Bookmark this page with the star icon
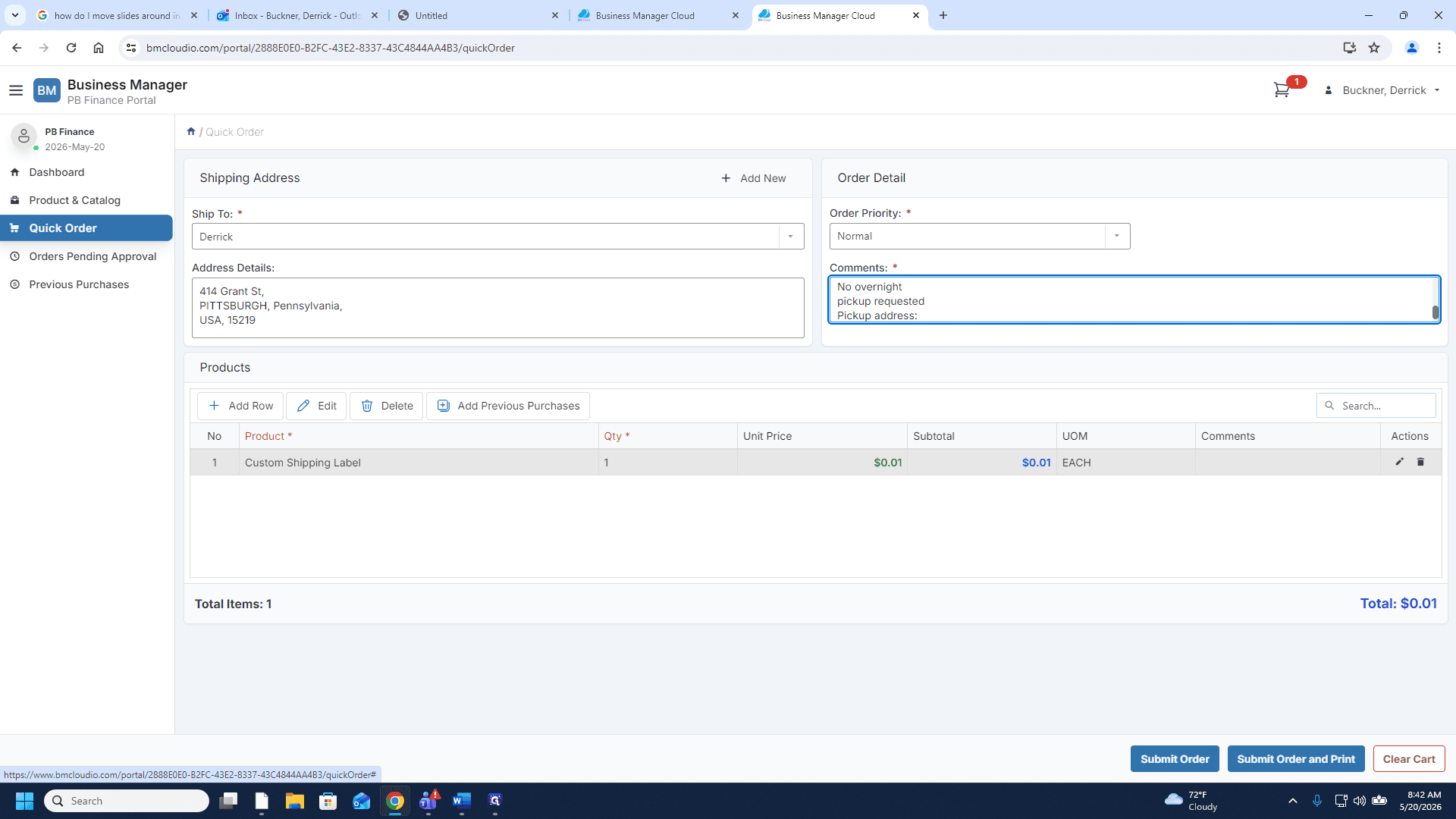This screenshot has height=819, width=1456. click(x=1374, y=48)
